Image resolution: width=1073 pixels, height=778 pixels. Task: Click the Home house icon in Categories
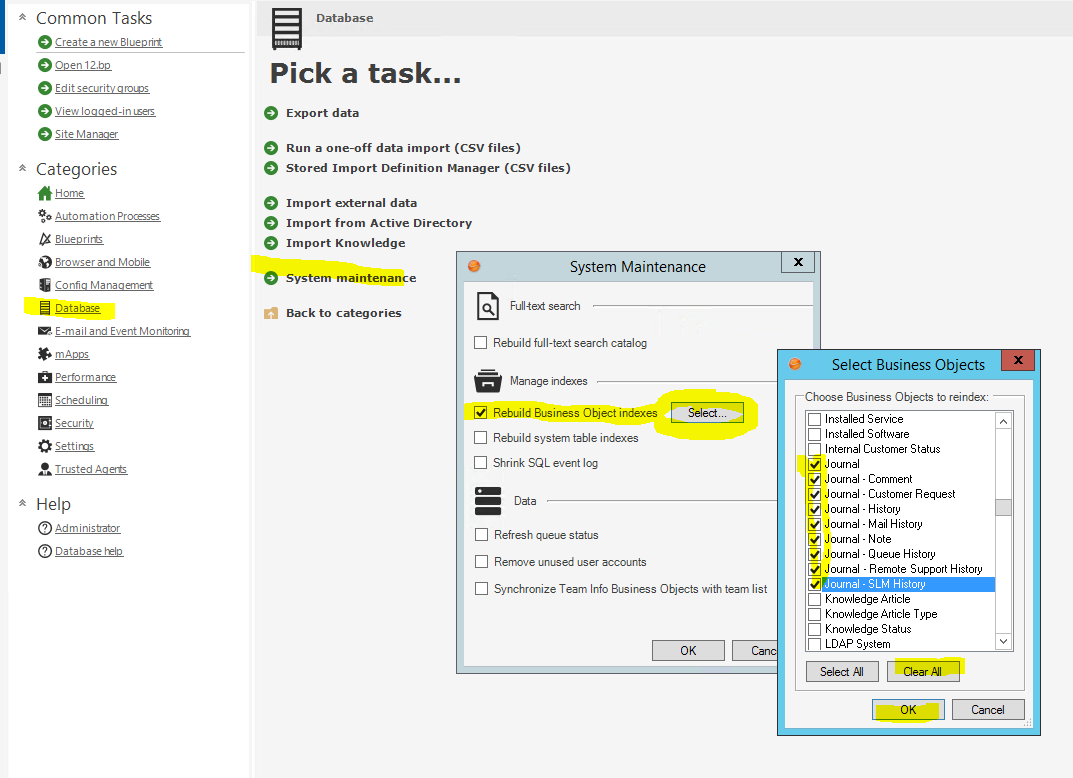(x=44, y=193)
